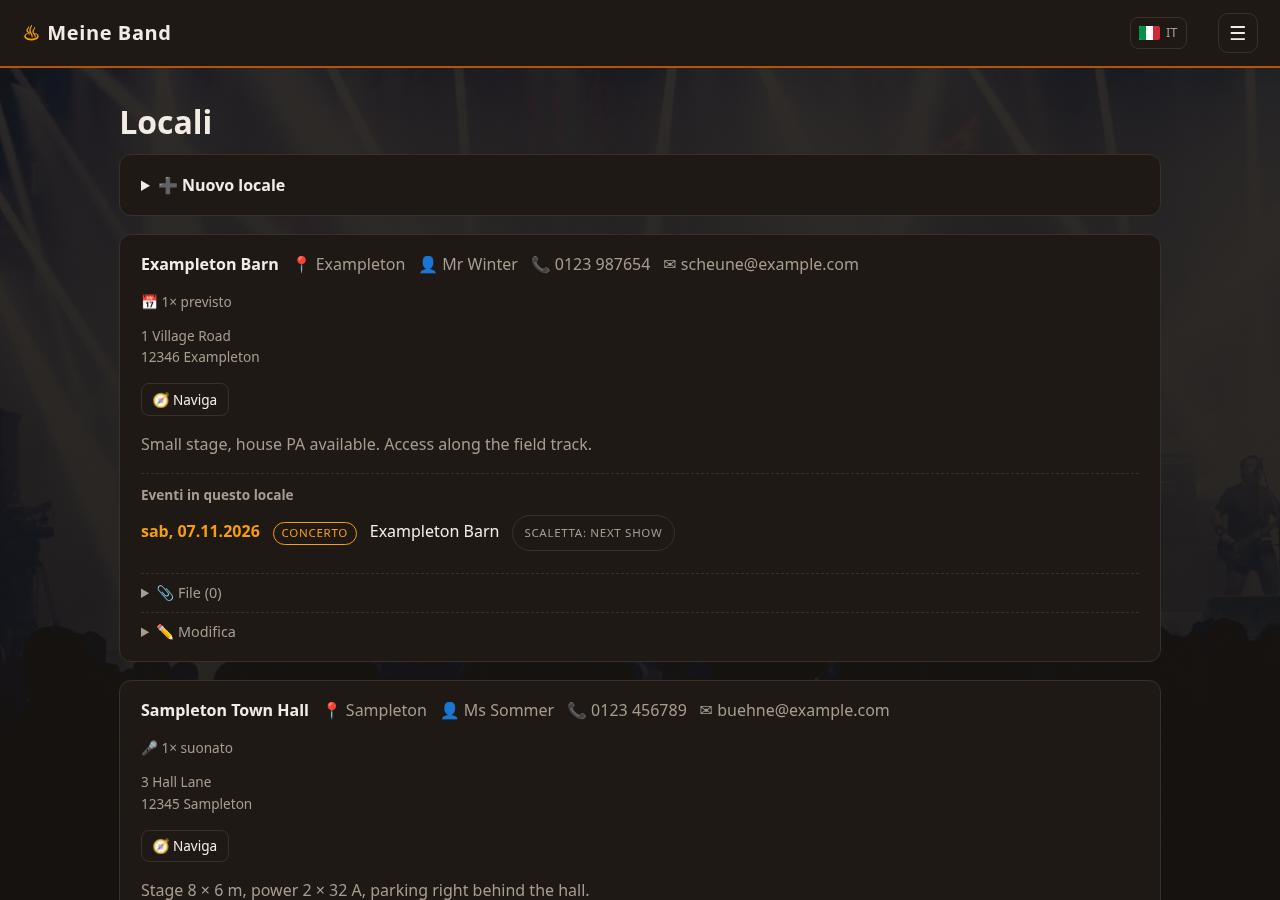Click the phone number 0123 456789
Viewport: 1280px width, 900px height.
pos(639,710)
